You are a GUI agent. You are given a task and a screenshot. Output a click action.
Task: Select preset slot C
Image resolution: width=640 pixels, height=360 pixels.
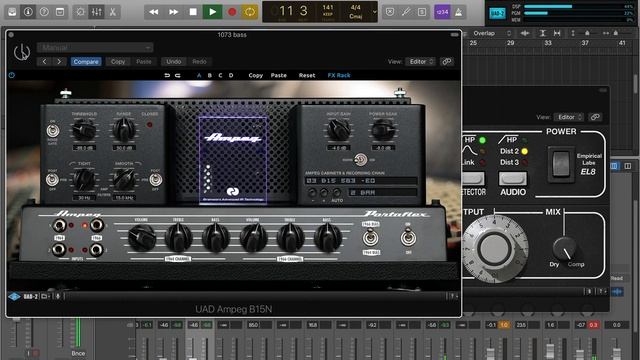pos(220,75)
